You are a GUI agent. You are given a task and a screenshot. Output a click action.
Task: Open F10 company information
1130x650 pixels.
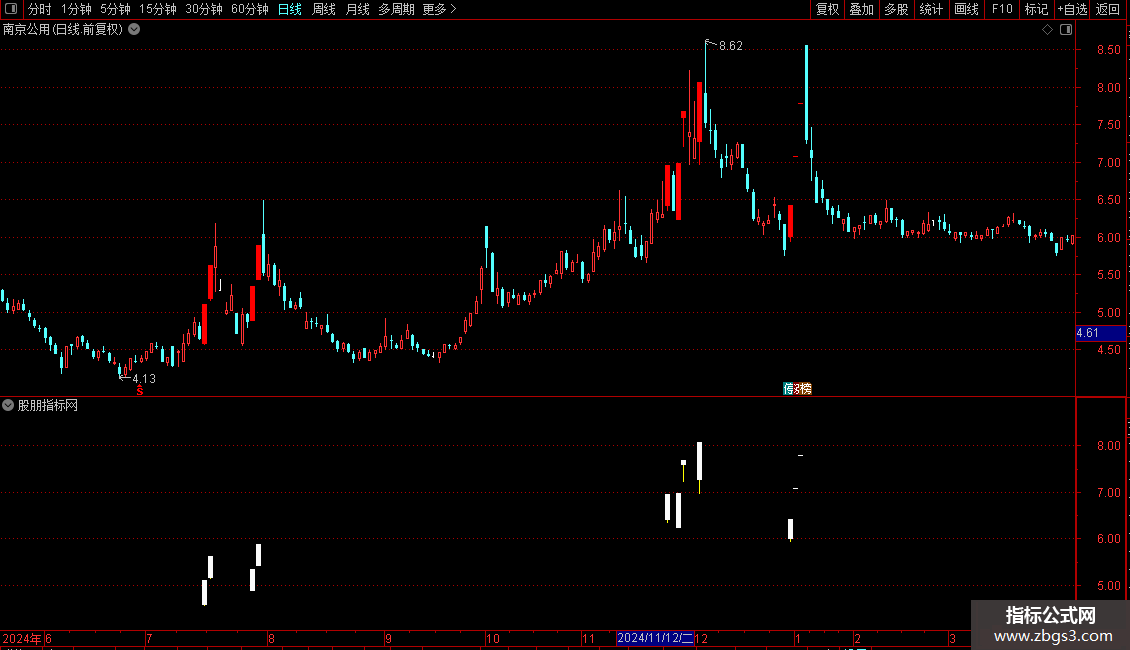tap(1002, 9)
